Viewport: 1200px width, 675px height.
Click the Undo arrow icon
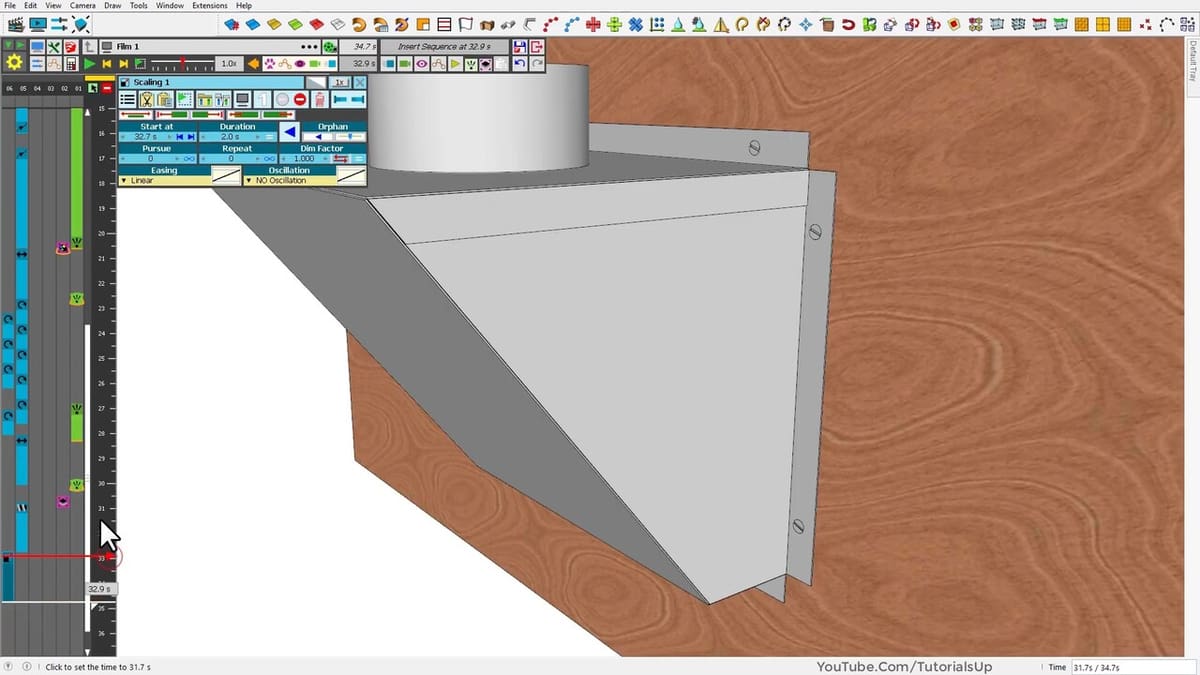pos(520,64)
